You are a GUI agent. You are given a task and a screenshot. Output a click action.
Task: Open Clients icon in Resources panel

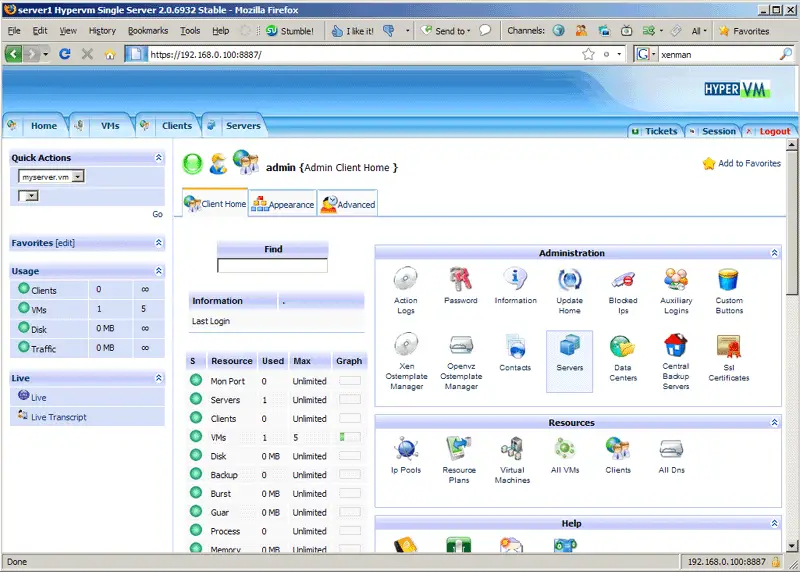(618, 455)
